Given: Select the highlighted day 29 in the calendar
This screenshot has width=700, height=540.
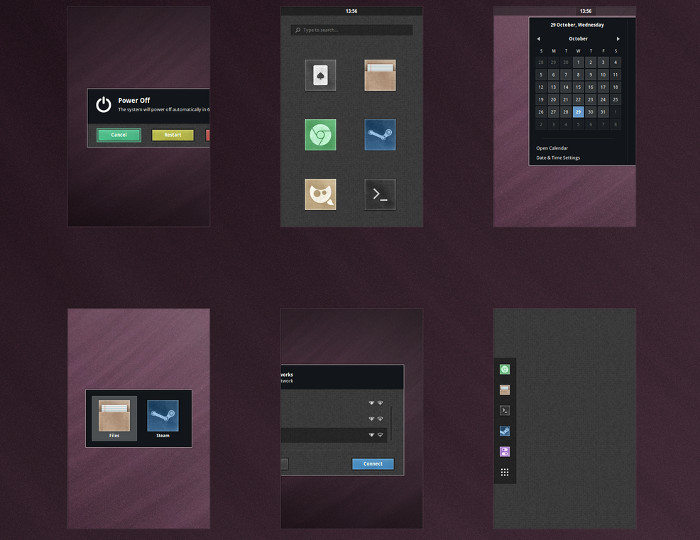Looking at the screenshot, I should 578,112.
